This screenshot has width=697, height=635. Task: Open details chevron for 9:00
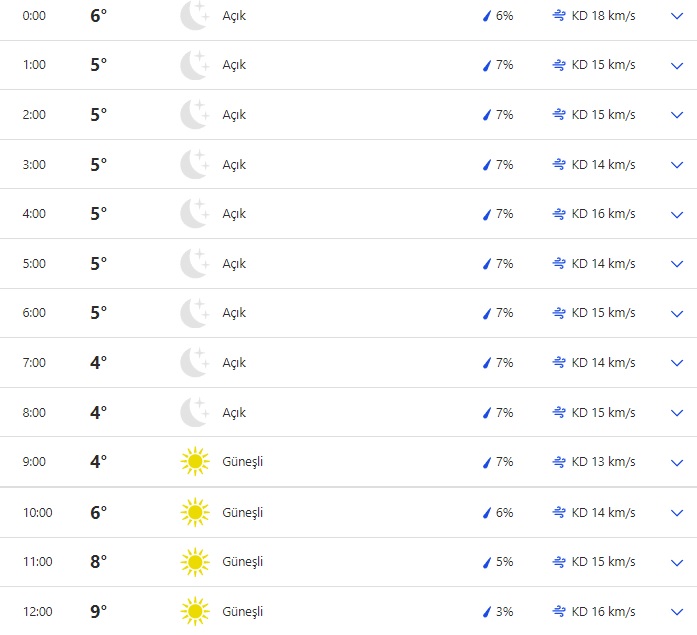676,462
